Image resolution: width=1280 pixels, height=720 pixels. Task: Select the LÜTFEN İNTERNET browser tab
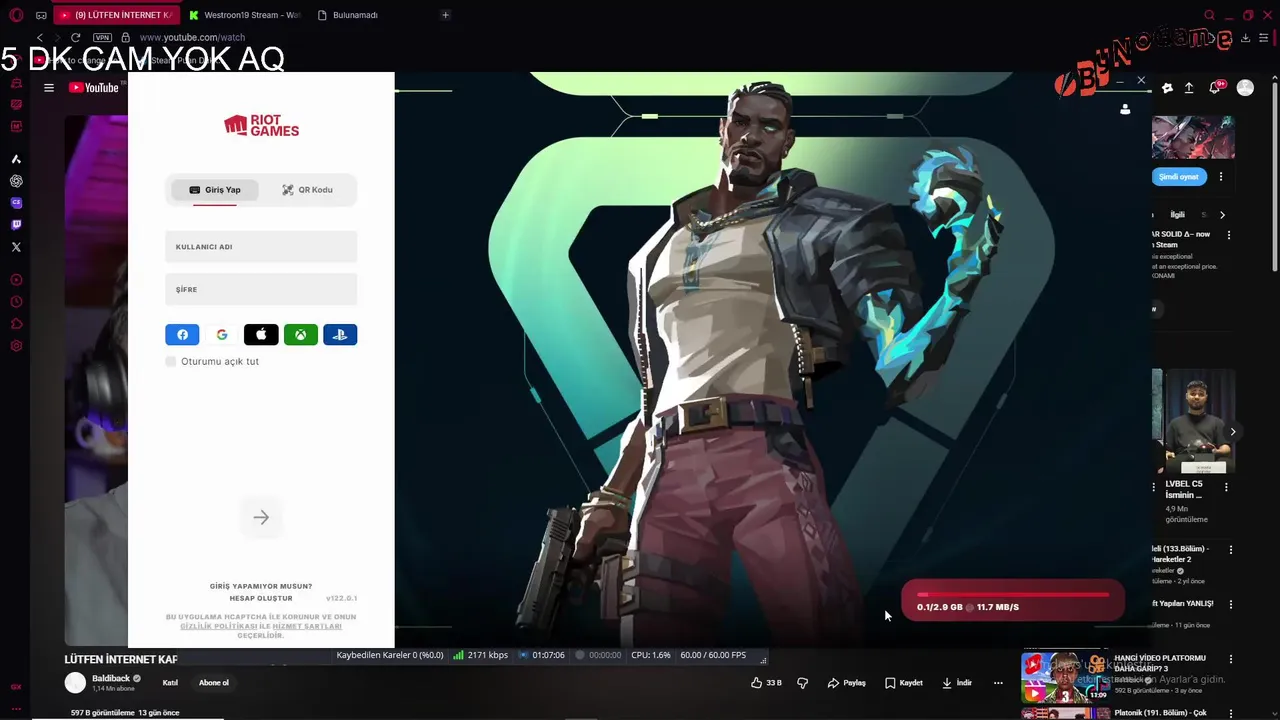(116, 15)
